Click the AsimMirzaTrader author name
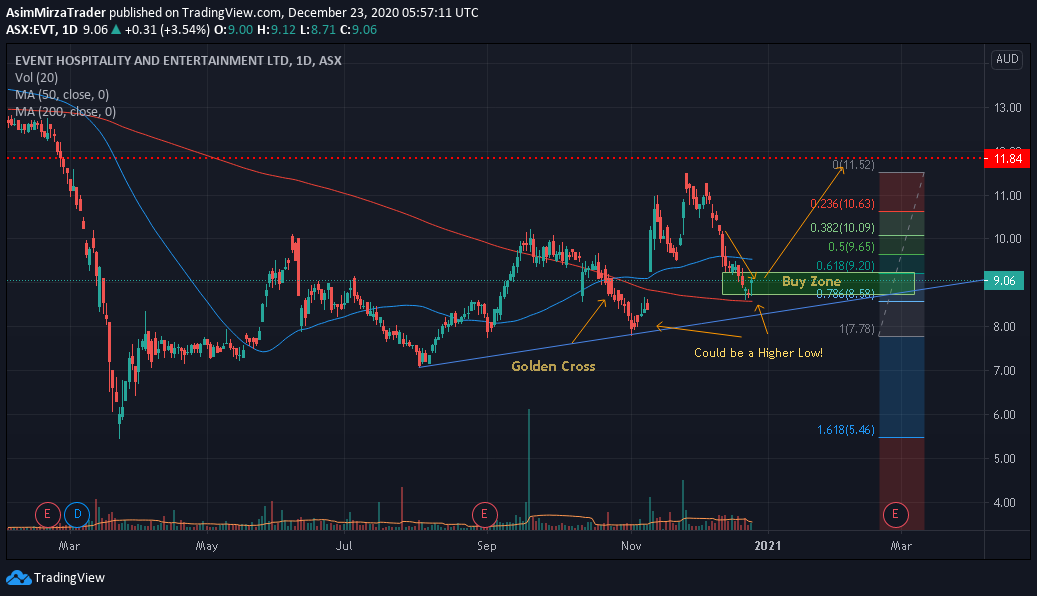Screen dimensions: 1037x596 (56, 13)
